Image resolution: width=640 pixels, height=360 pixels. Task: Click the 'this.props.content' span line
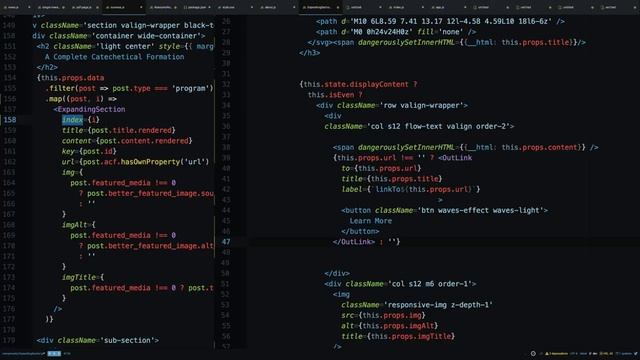pos(466,147)
